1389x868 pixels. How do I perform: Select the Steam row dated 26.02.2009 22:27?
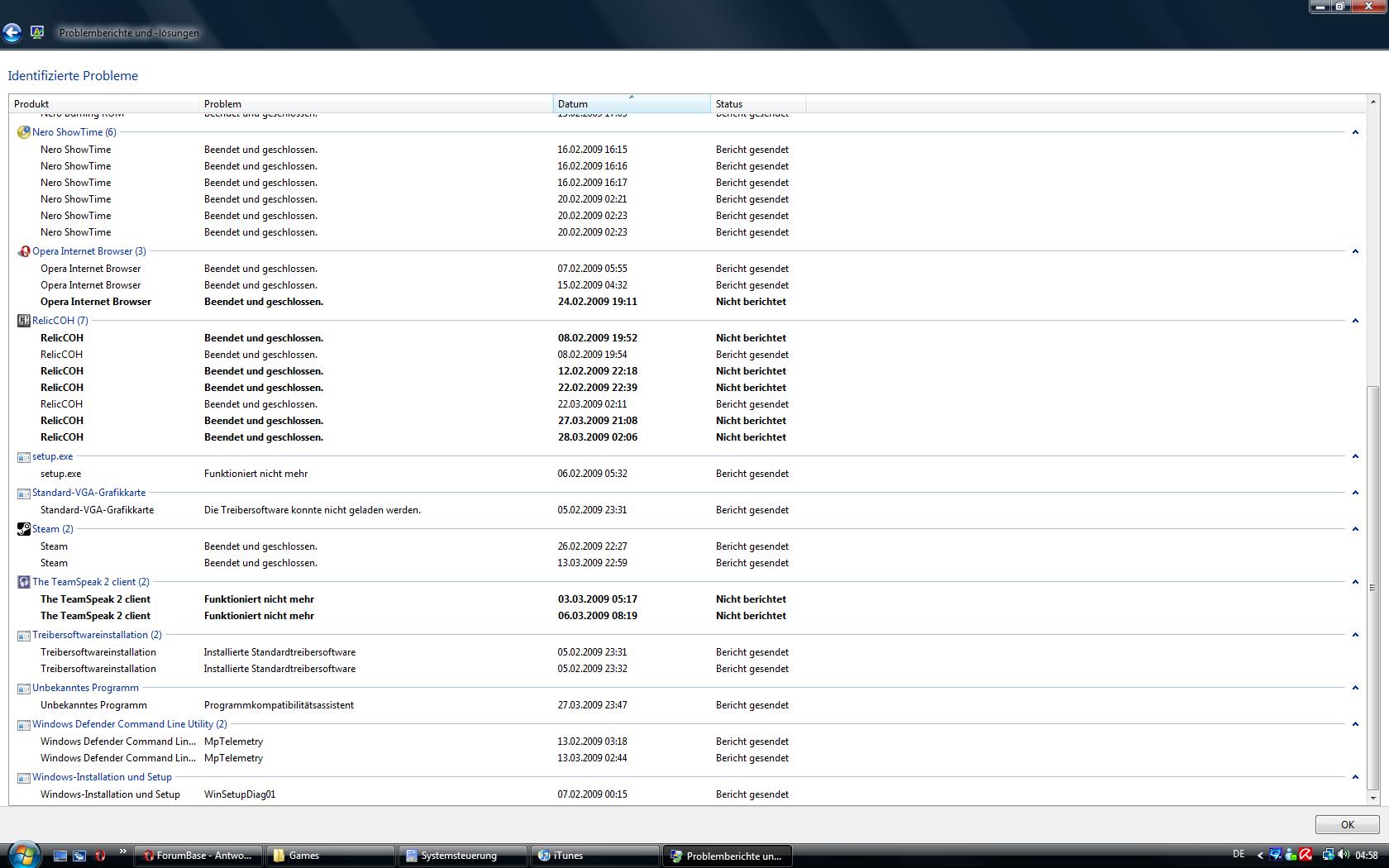[x=688, y=546]
